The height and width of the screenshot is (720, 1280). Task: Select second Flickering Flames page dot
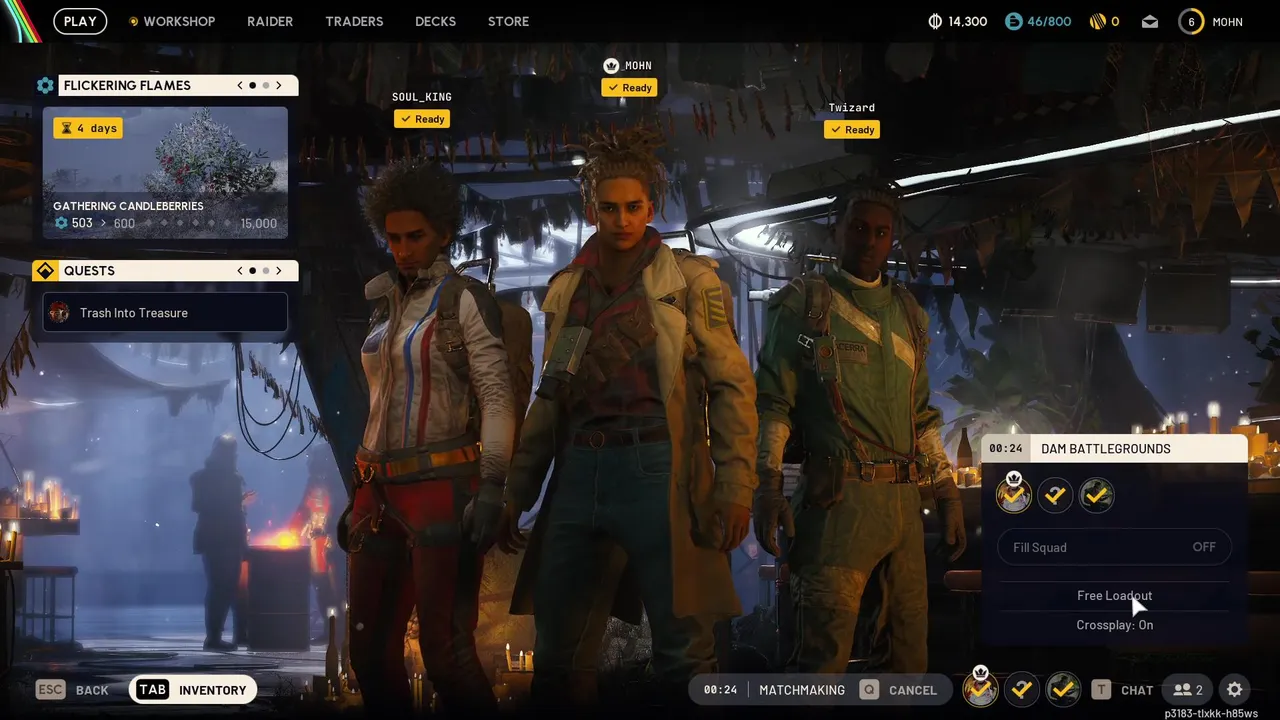(x=265, y=85)
